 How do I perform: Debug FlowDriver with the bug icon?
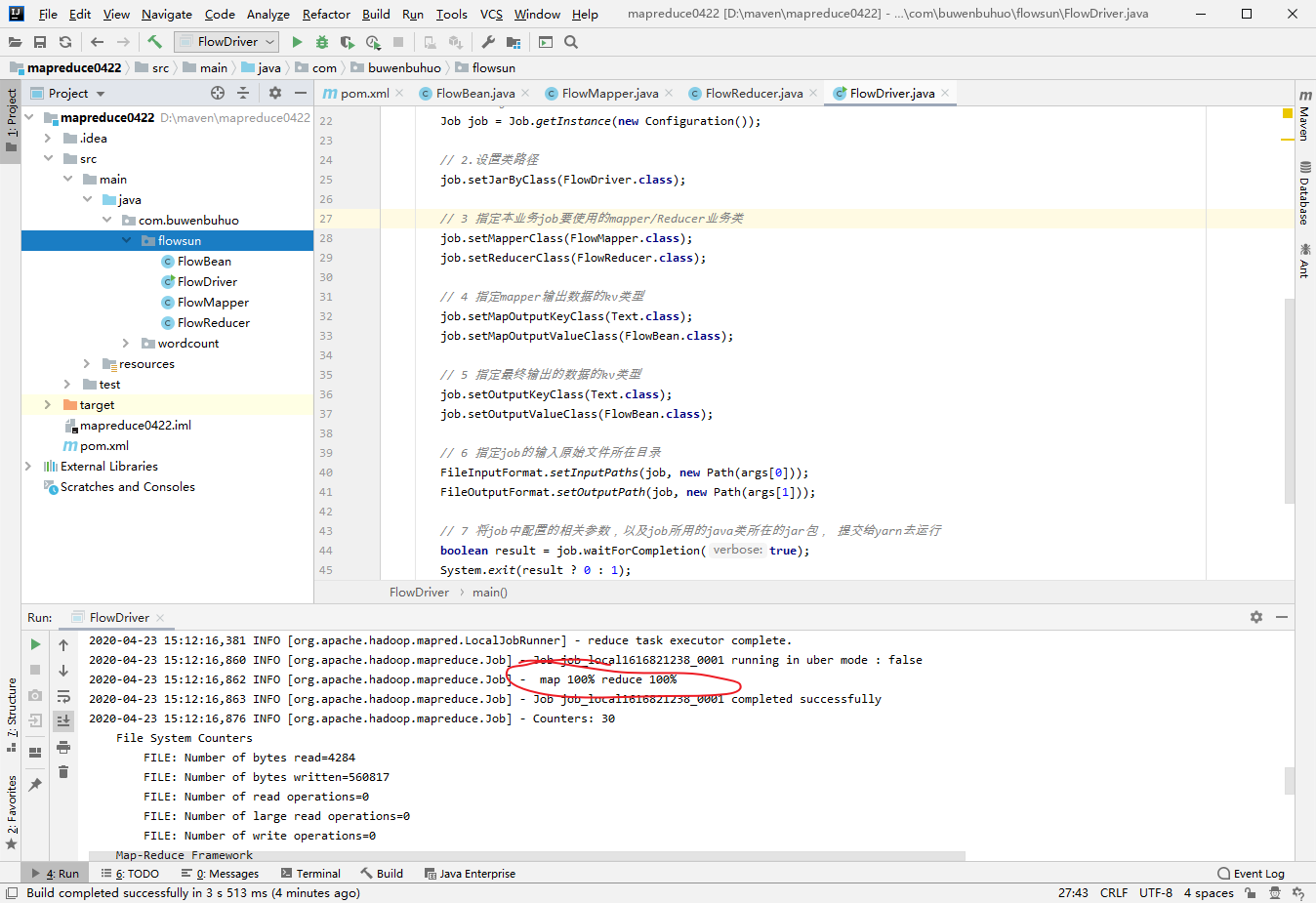click(322, 42)
